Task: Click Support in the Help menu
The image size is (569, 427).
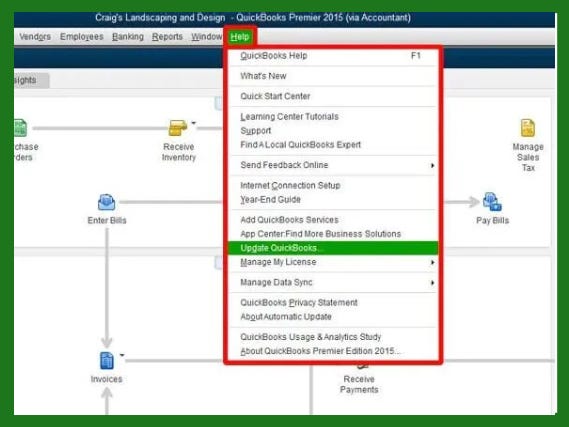Action: pos(333,131)
